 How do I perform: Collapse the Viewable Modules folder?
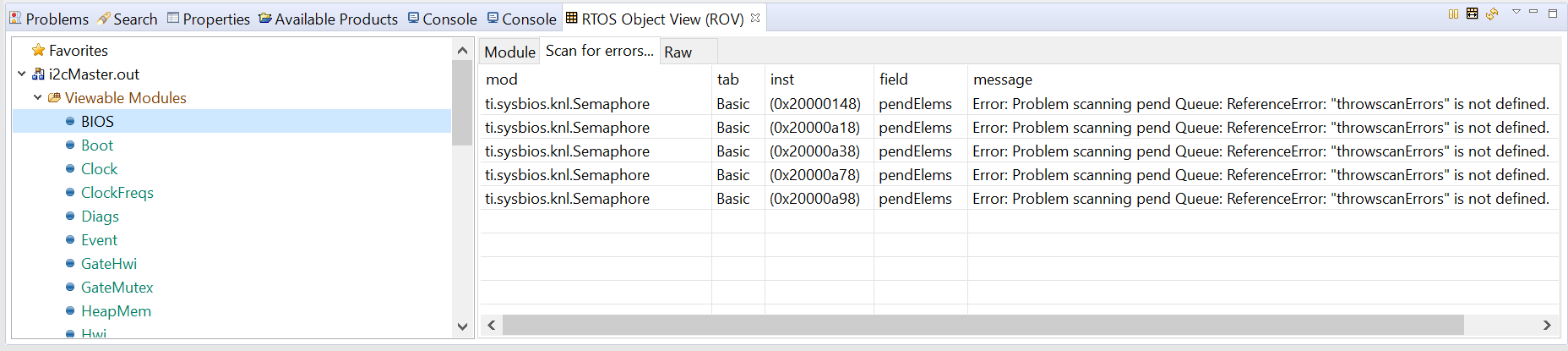(38, 98)
